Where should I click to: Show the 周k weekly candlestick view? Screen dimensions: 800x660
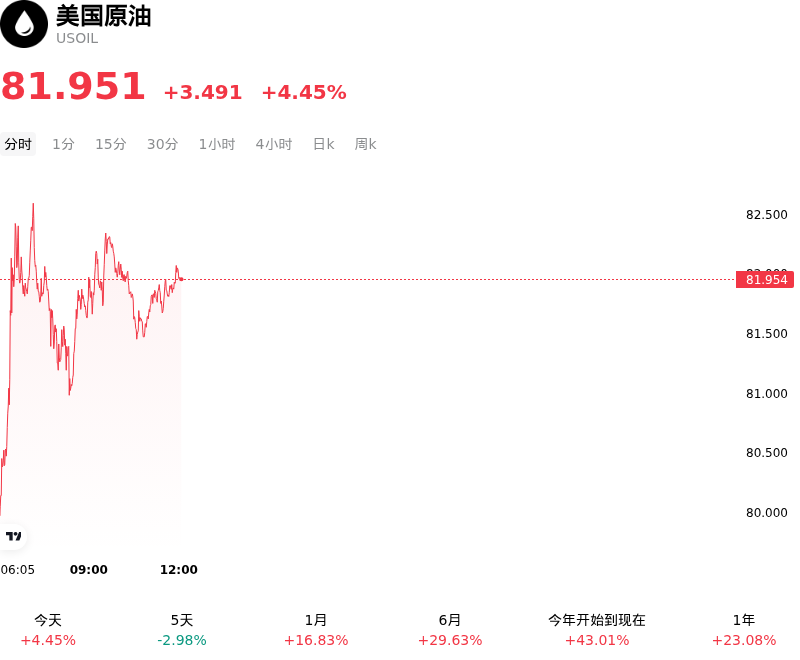[x=365, y=144]
